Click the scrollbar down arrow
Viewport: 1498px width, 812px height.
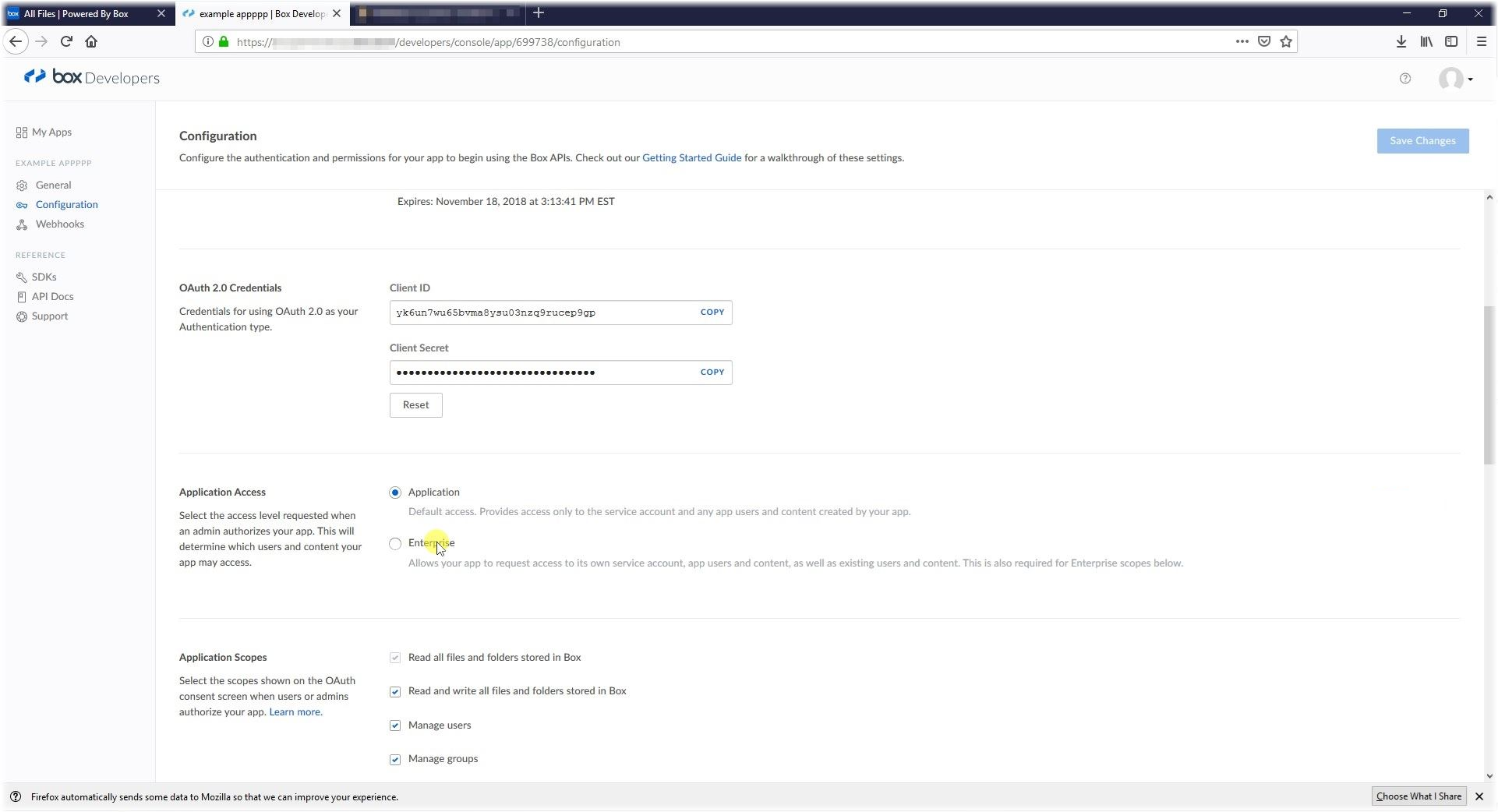1489,776
